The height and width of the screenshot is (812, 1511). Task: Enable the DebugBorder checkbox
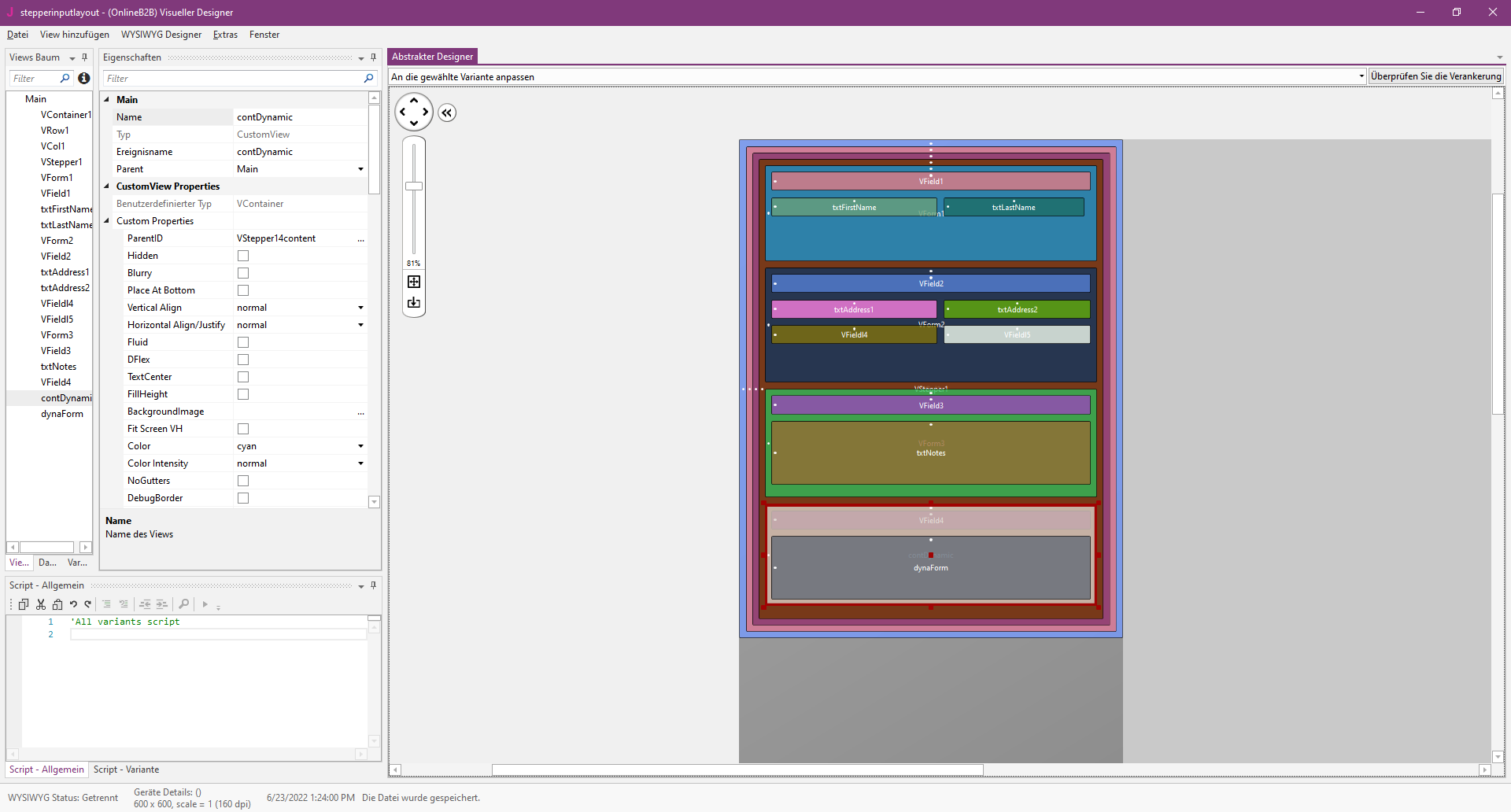(x=243, y=497)
